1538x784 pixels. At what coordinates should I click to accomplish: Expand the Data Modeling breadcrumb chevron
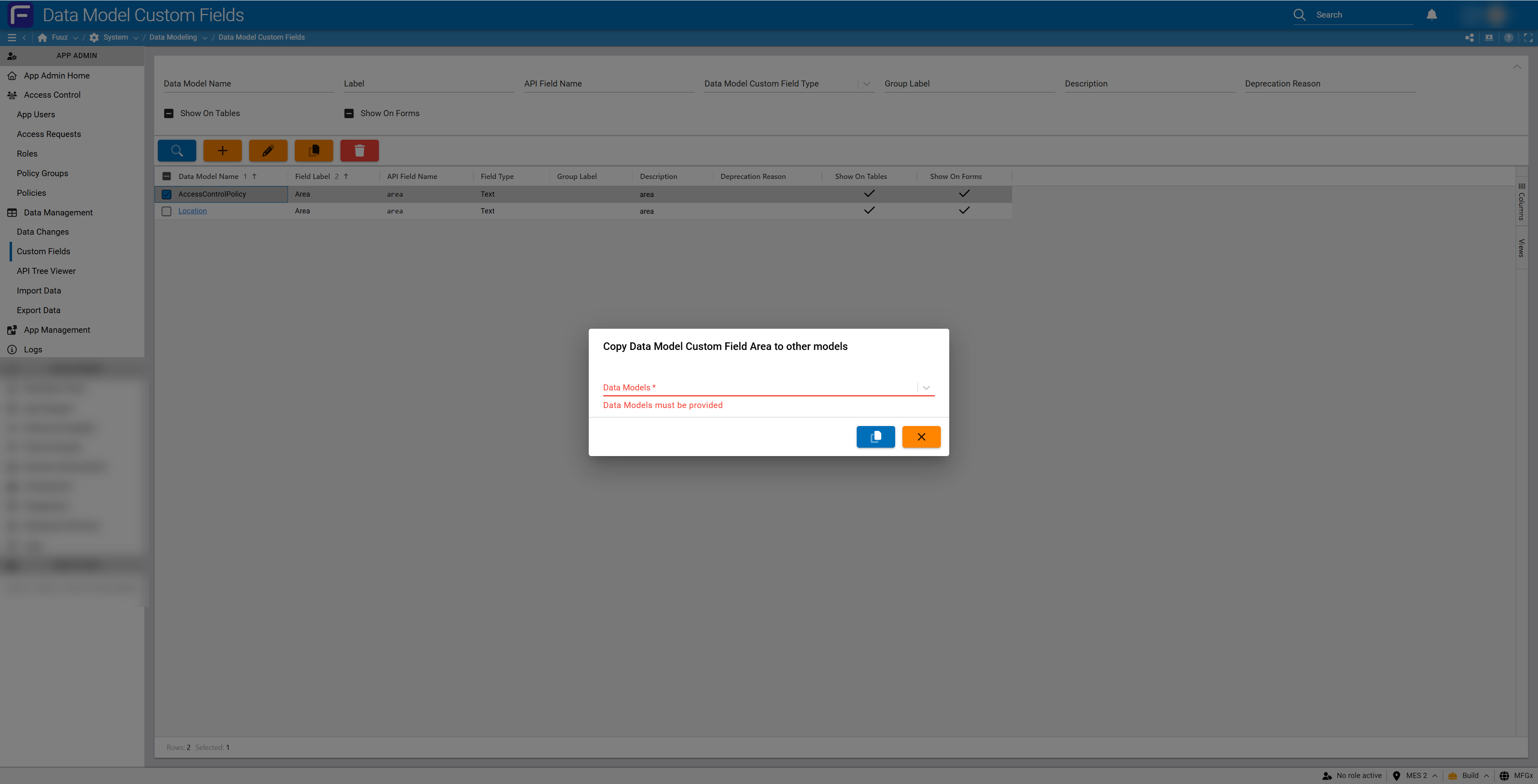(205, 38)
